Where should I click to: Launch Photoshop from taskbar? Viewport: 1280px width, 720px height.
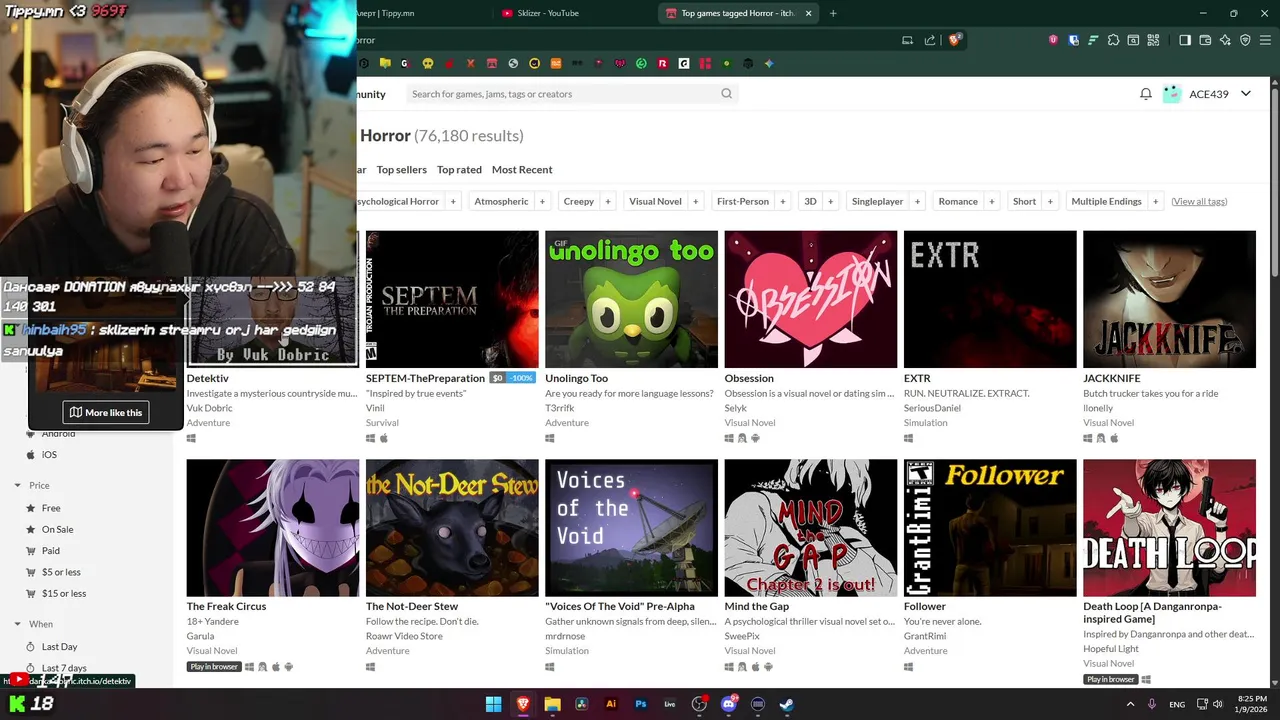point(641,704)
